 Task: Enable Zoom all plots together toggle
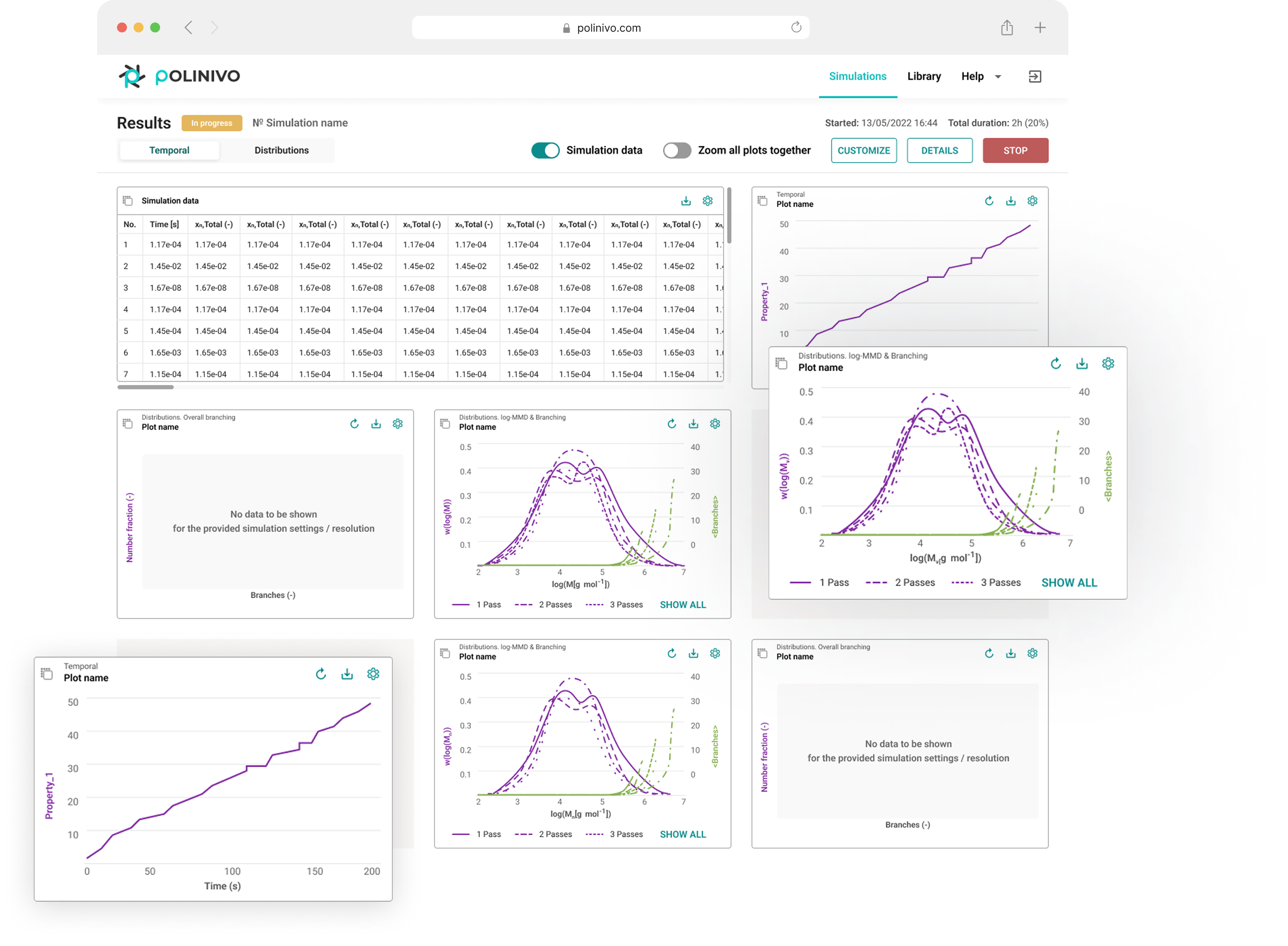coord(677,150)
